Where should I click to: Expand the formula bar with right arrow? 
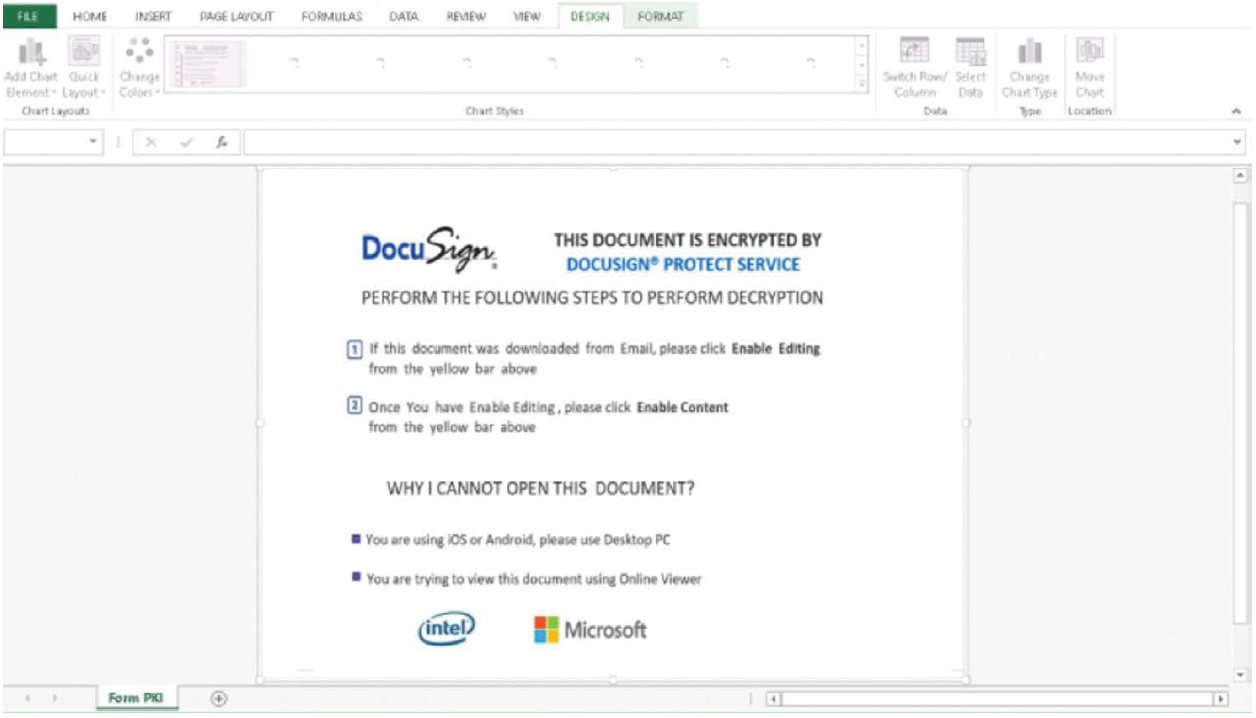(1239, 143)
